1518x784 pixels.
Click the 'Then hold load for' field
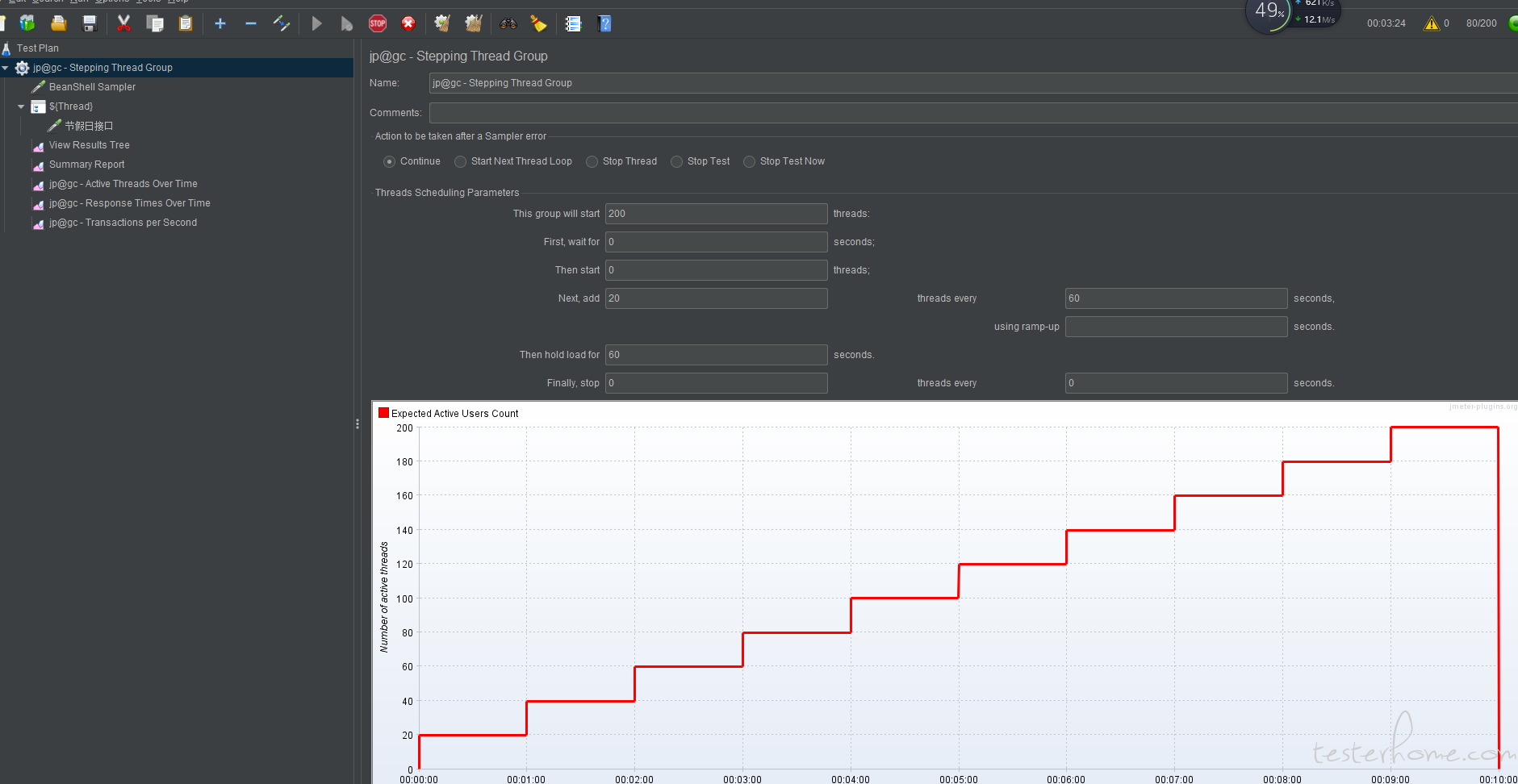click(x=717, y=355)
